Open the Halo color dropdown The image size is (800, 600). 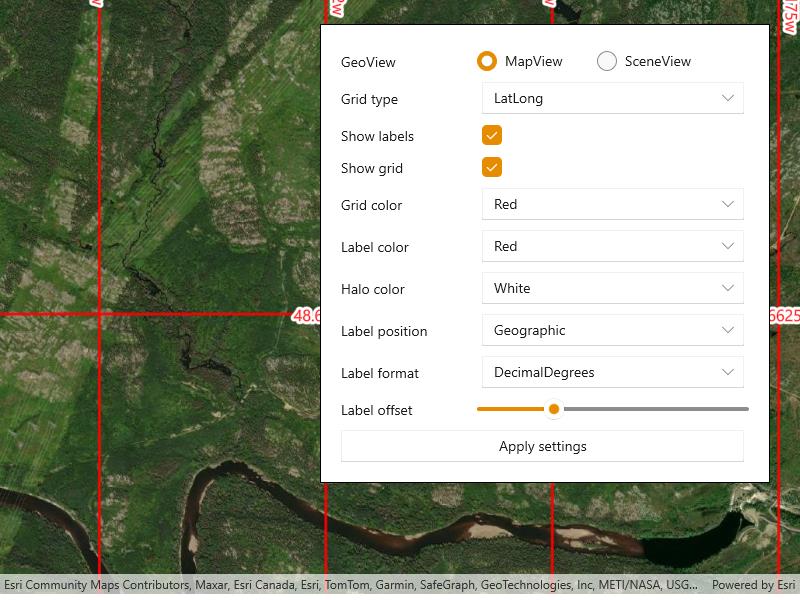pyautogui.click(x=612, y=288)
